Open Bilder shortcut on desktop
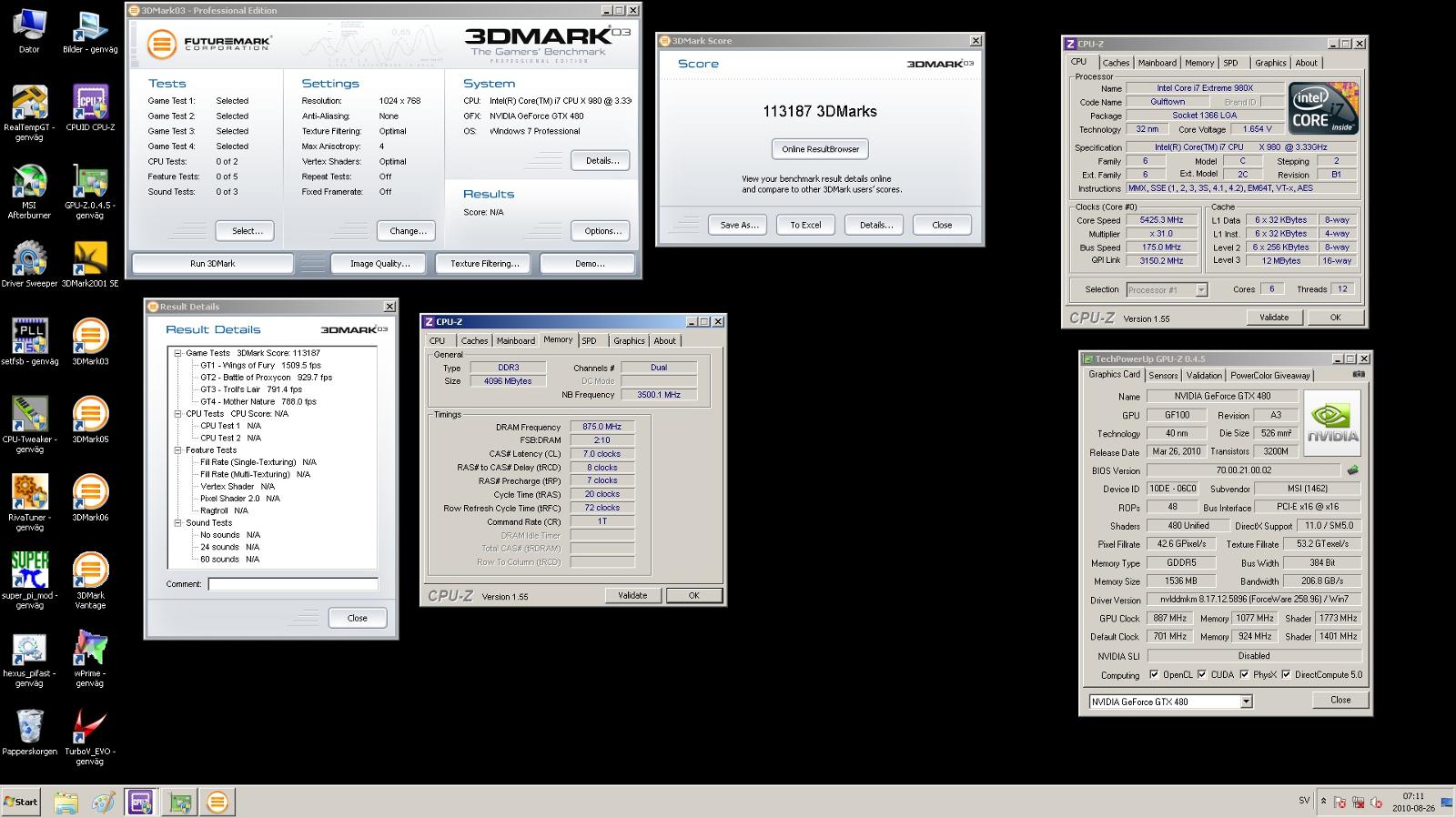Image resolution: width=1456 pixels, height=818 pixels. [x=89, y=31]
